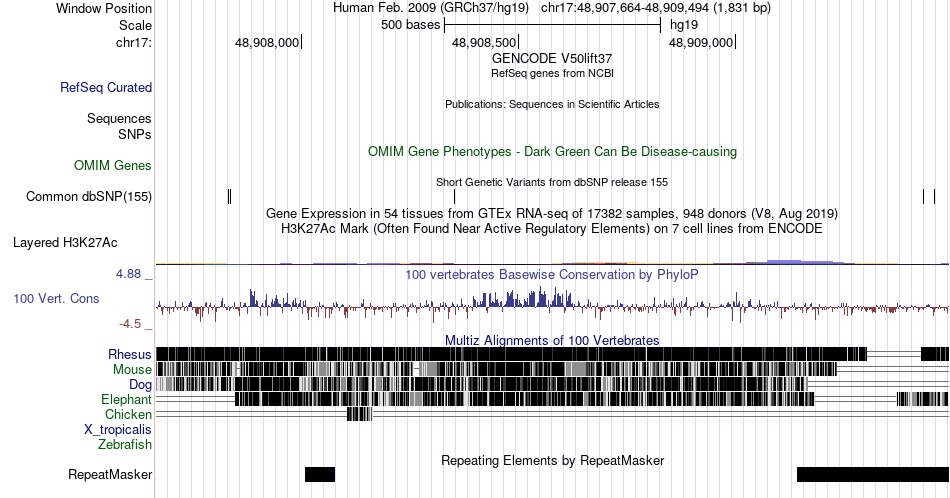Click the OMIM Gene Phenotypes track title
Viewport: 950px width, 498px height.
552,151
